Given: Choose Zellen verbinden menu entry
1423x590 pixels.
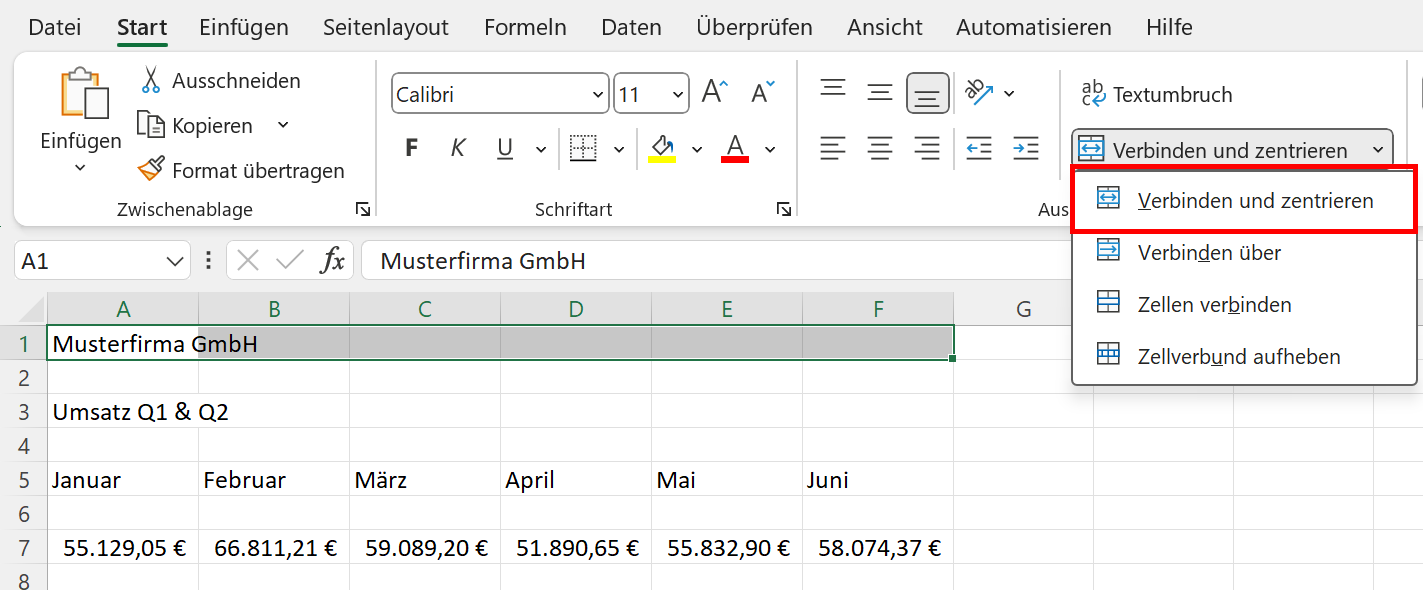Looking at the screenshot, I should click(x=1244, y=304).
